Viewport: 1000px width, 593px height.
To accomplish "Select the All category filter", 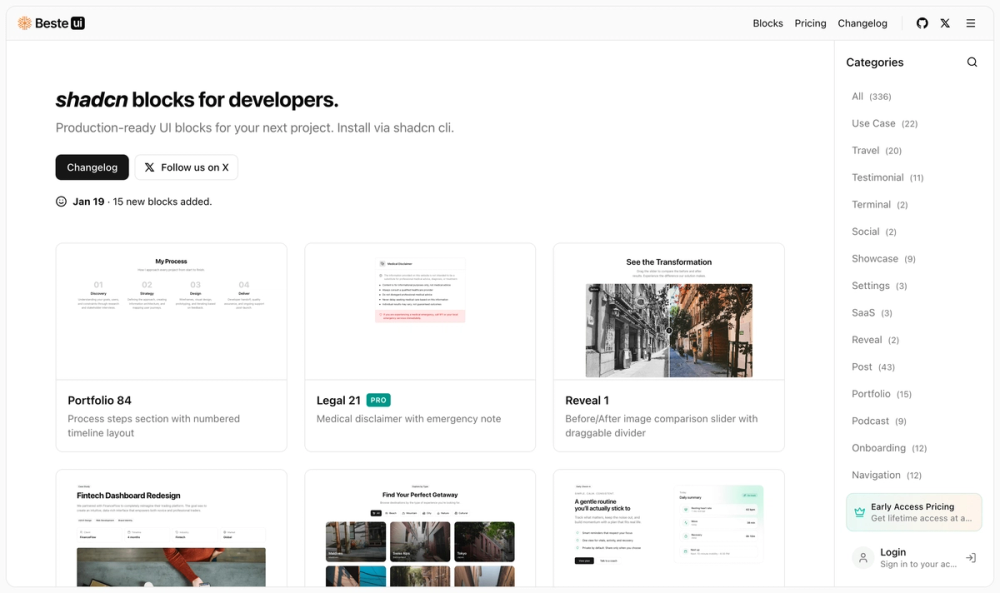I will pyautogui.click(x=857, y=96).
